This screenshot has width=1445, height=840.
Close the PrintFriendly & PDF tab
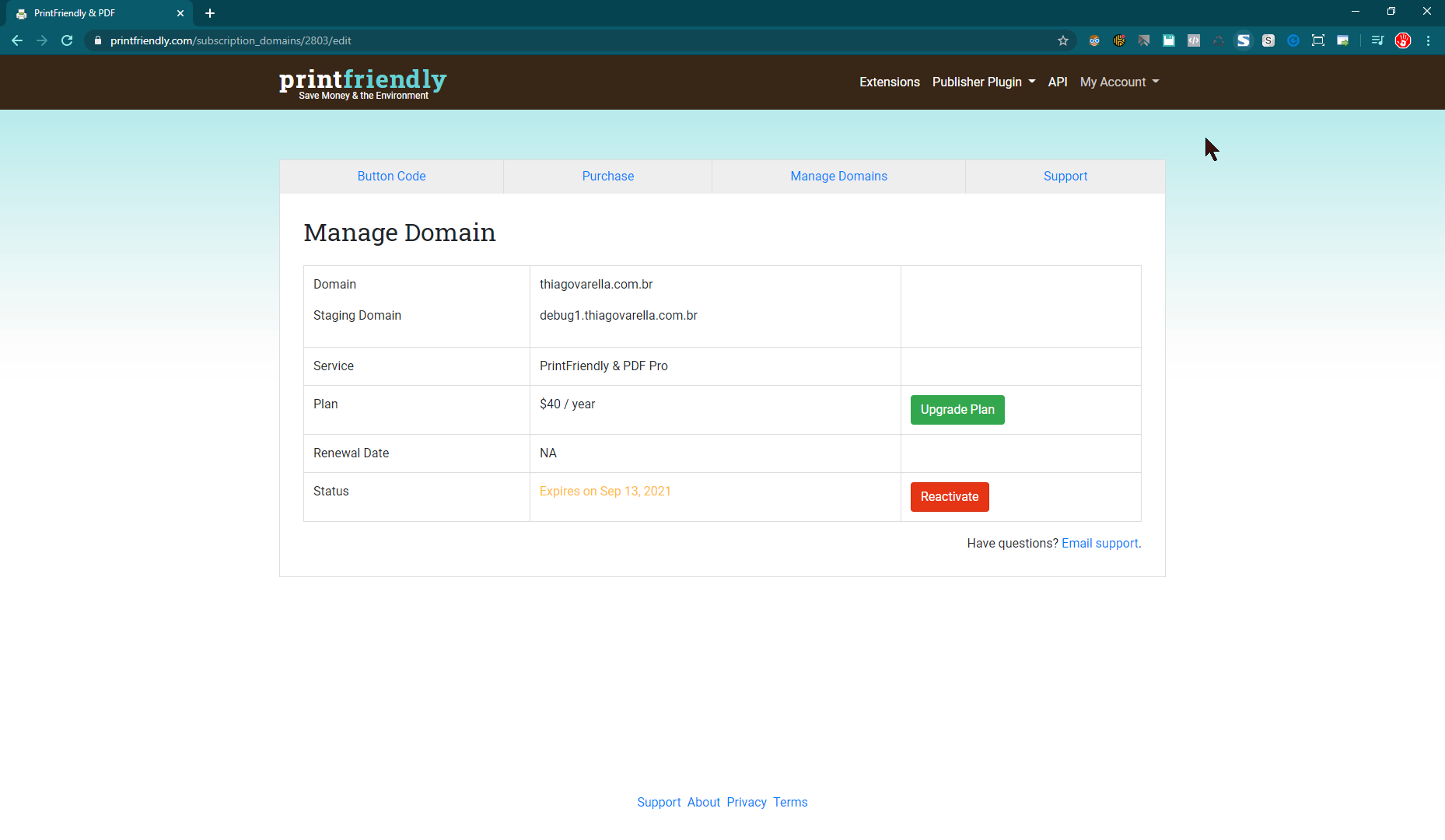(180, 13)
